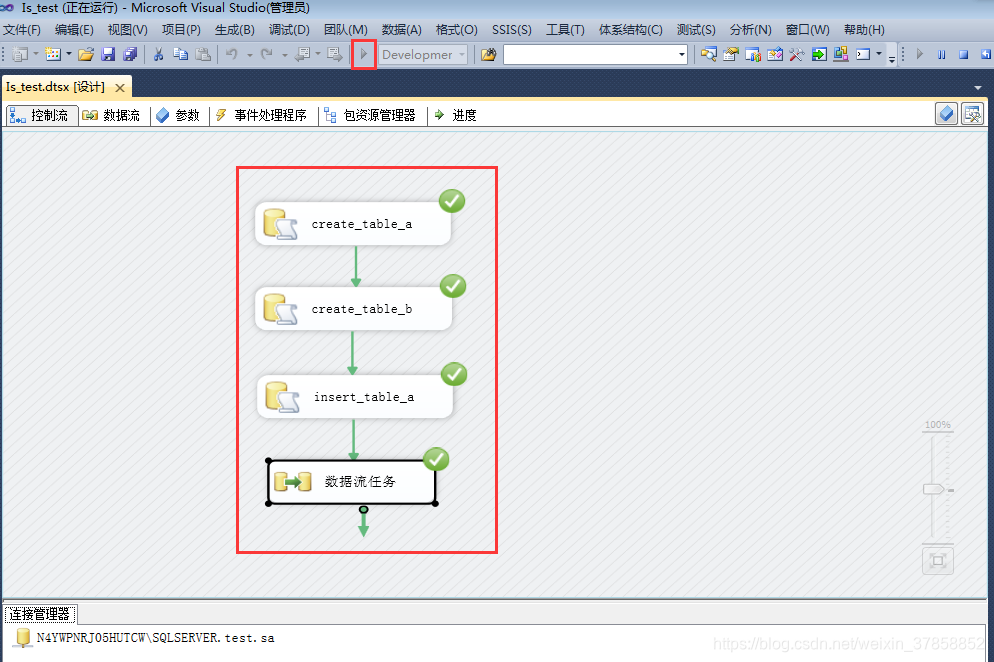Close the Is_test.dtsx document tab
Image resolution: width=994 pixels, height=662 pixels.
pyautogui.click(x=120, y=88)
